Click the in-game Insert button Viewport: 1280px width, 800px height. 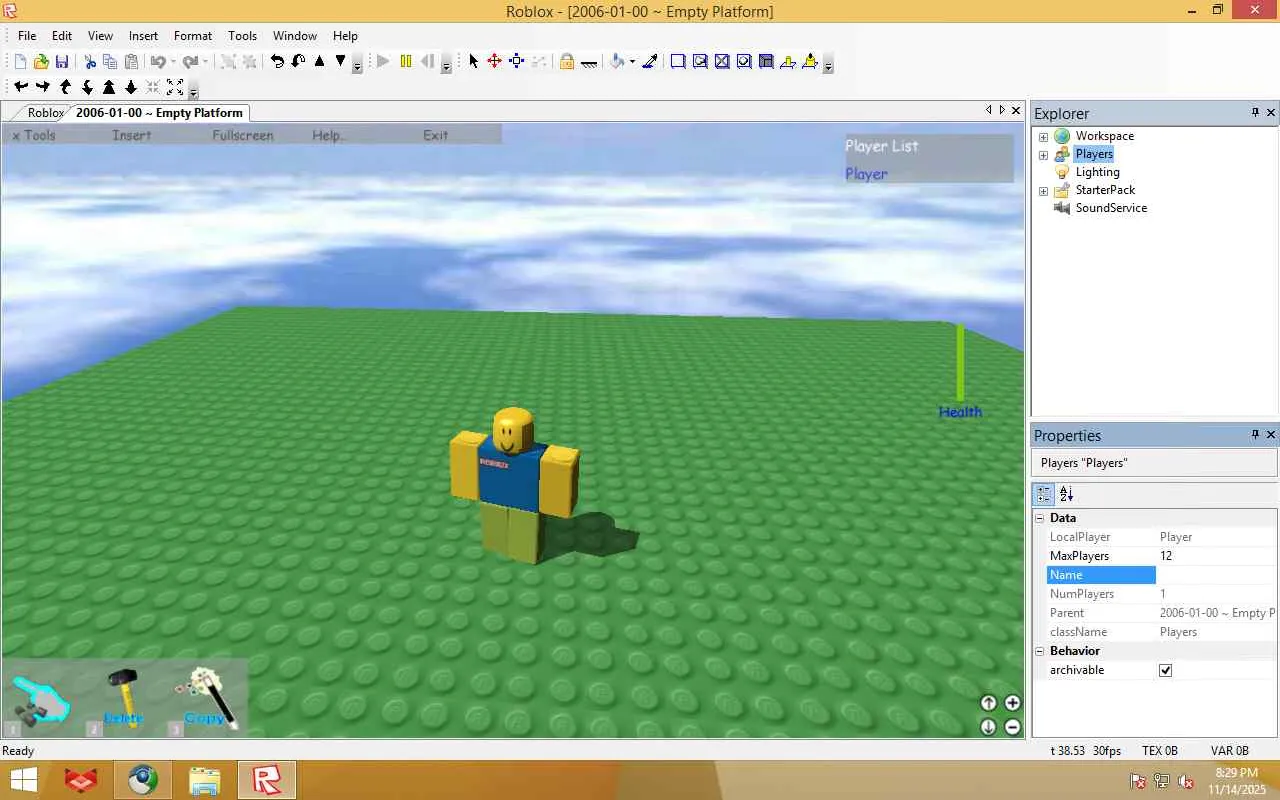tap(132, 135)
